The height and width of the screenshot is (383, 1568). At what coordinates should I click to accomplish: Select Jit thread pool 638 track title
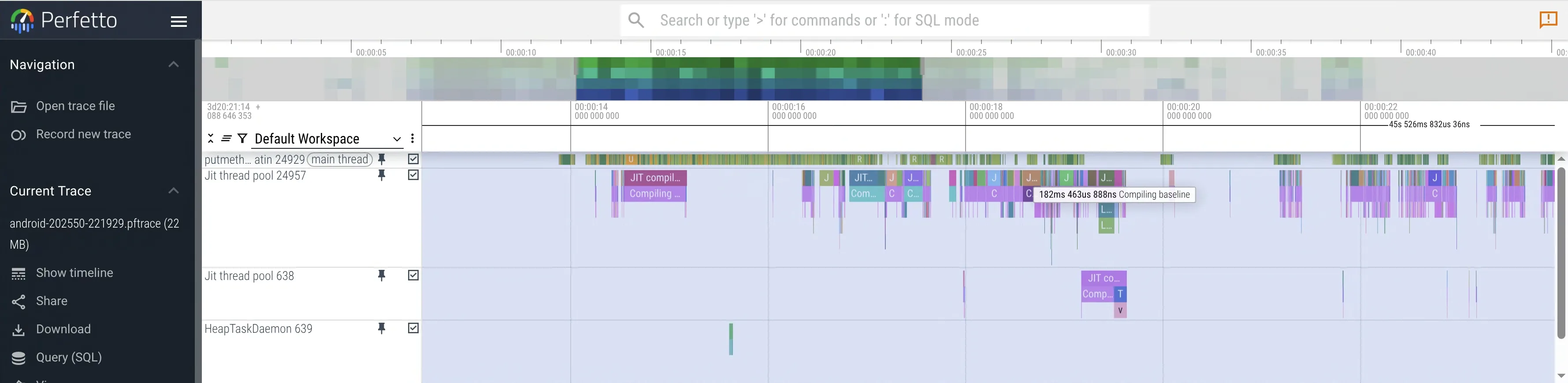(249, 276)
